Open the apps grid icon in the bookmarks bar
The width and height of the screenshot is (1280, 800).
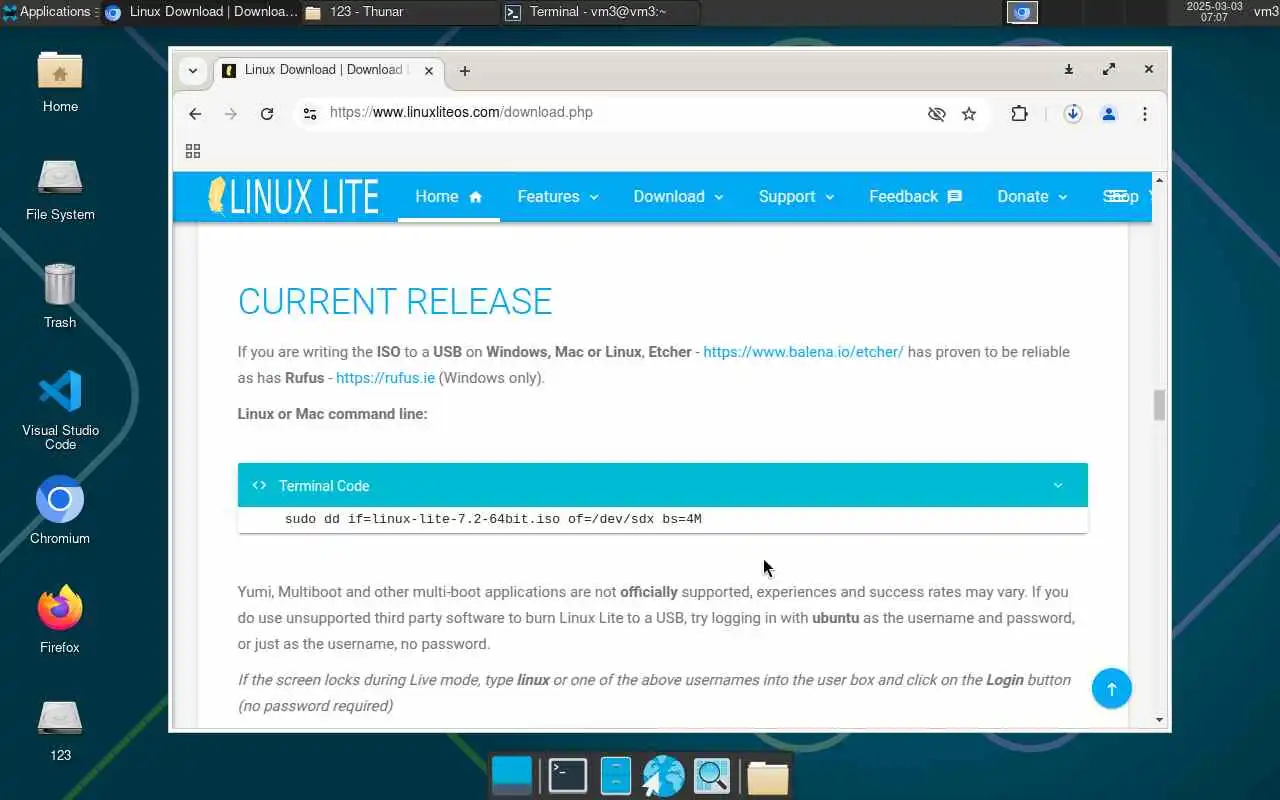click(193, 151)
